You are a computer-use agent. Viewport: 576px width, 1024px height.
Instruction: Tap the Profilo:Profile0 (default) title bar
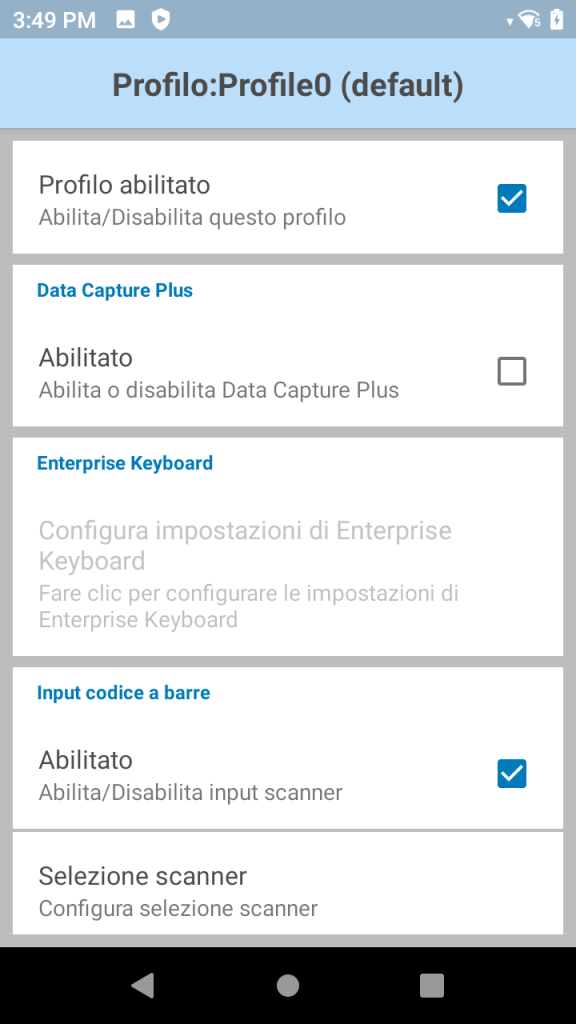(288, 85)
